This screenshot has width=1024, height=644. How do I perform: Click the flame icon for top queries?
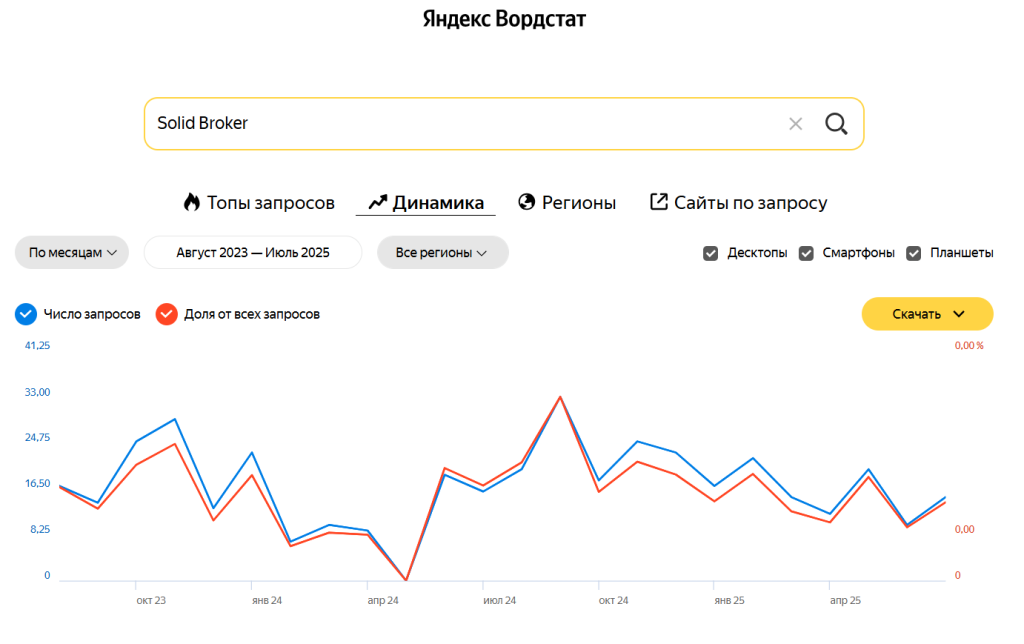[x=192, y=202]
